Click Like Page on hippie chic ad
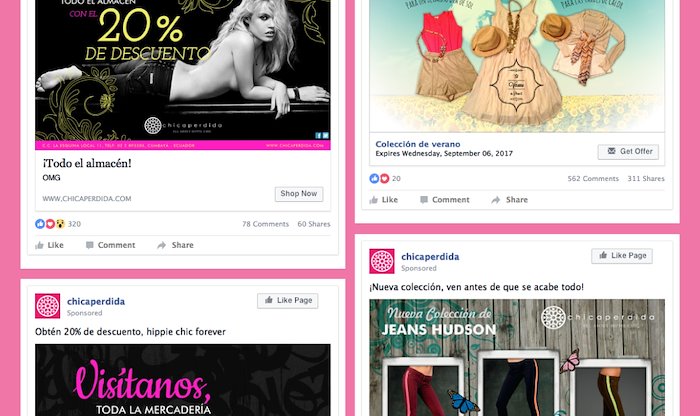Screen dimensions: 700x416 click(x=288, y=300)
